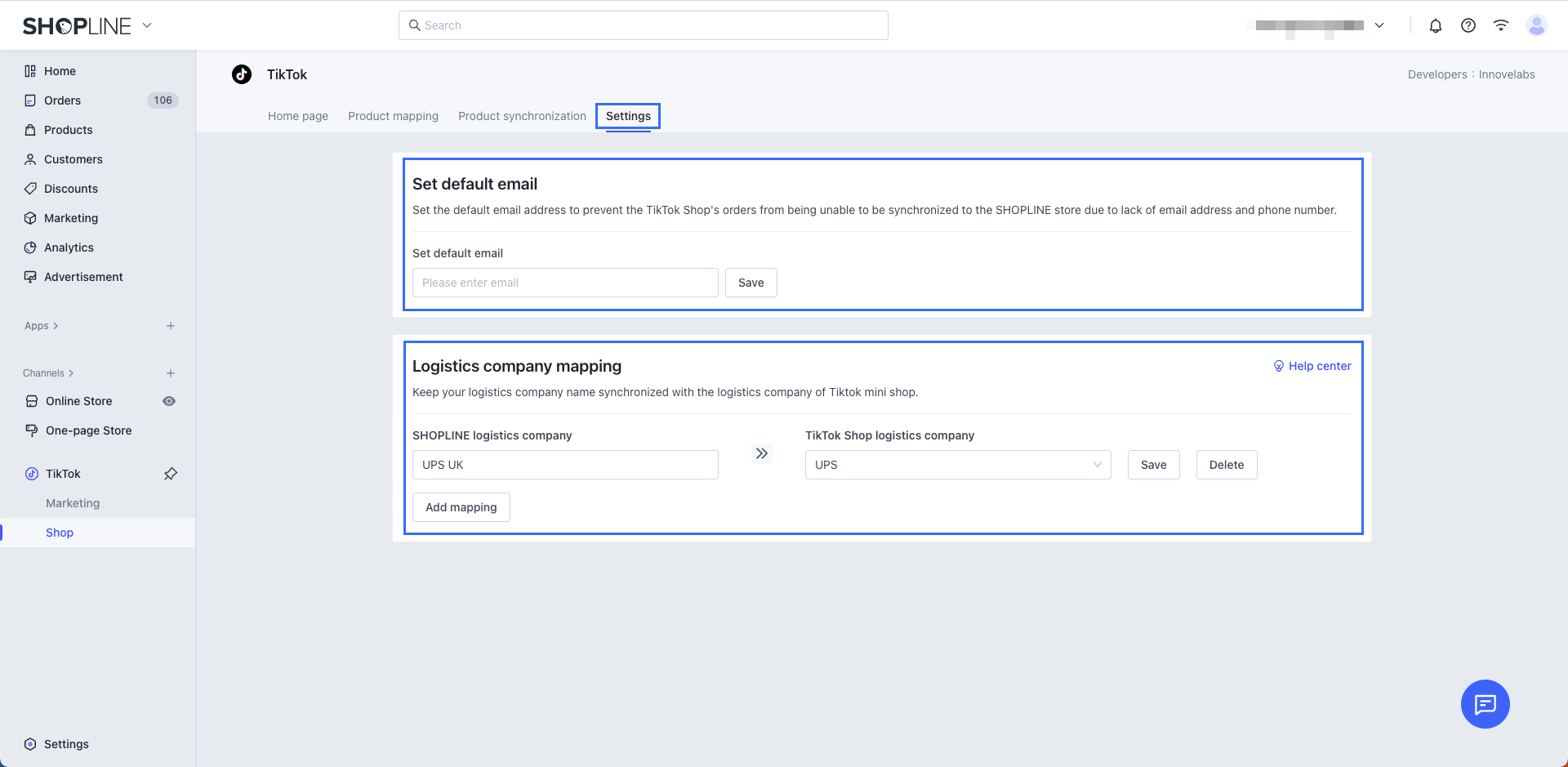Open the help question mark icon

pos(1468,25)
